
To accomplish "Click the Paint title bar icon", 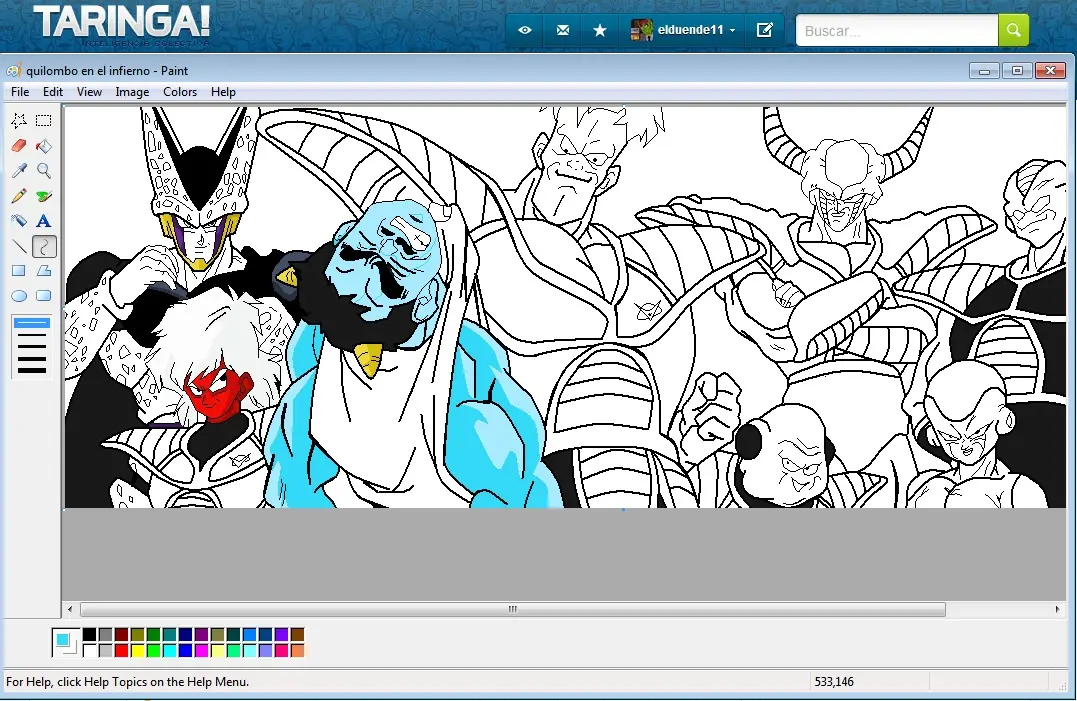I will click(14, 71).
